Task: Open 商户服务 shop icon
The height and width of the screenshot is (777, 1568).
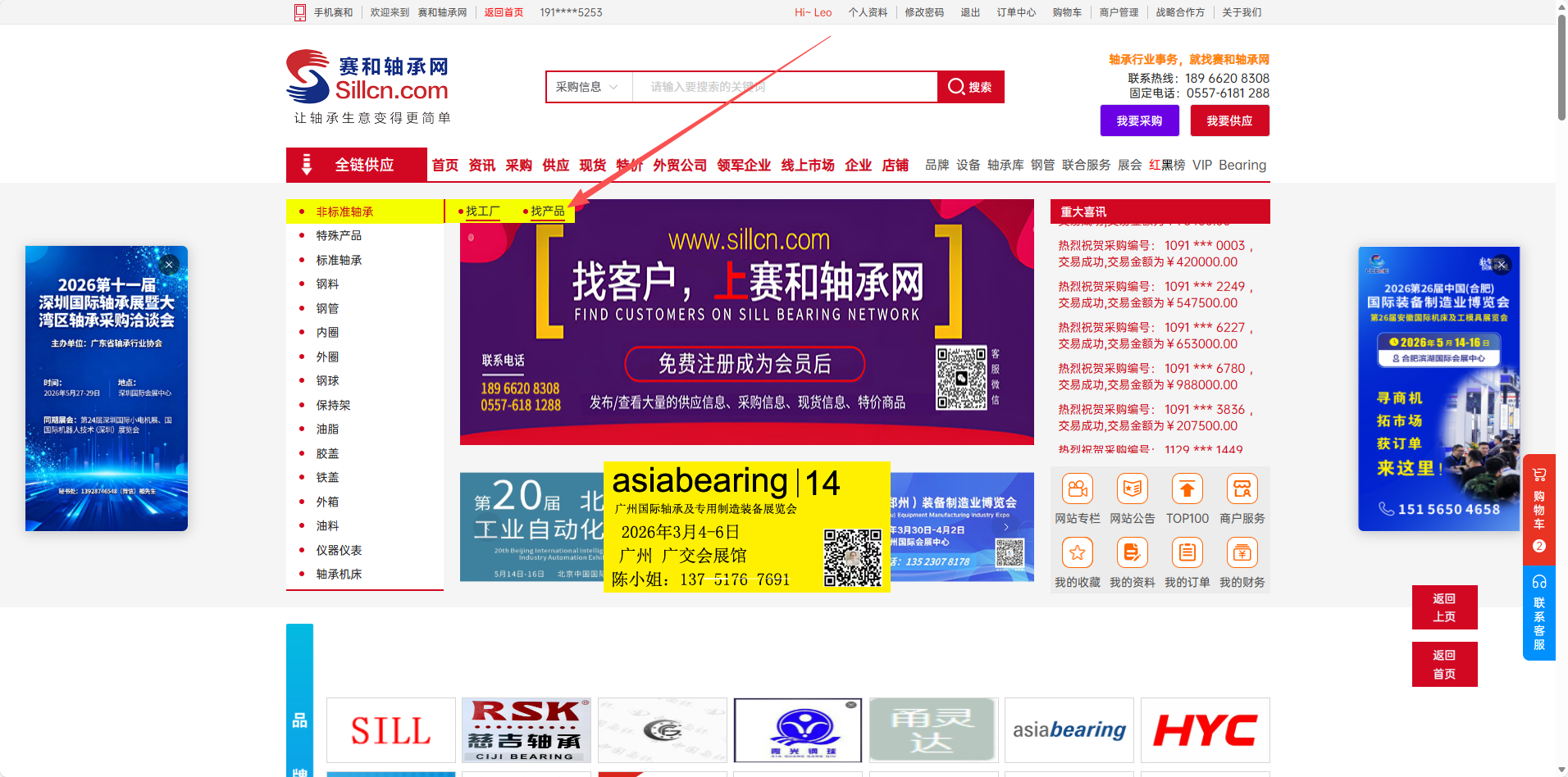Action: tap(1242, 489)
